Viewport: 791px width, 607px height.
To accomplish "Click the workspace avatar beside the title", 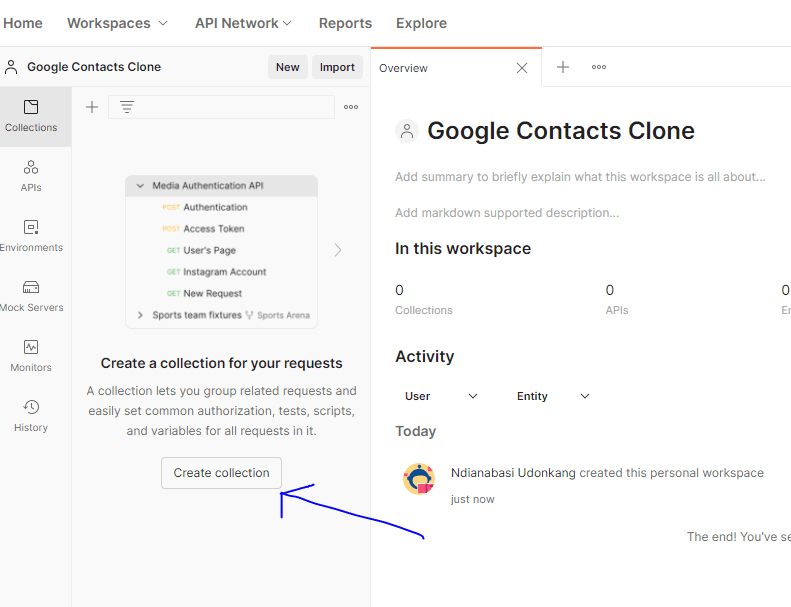I will pos(407,131).
